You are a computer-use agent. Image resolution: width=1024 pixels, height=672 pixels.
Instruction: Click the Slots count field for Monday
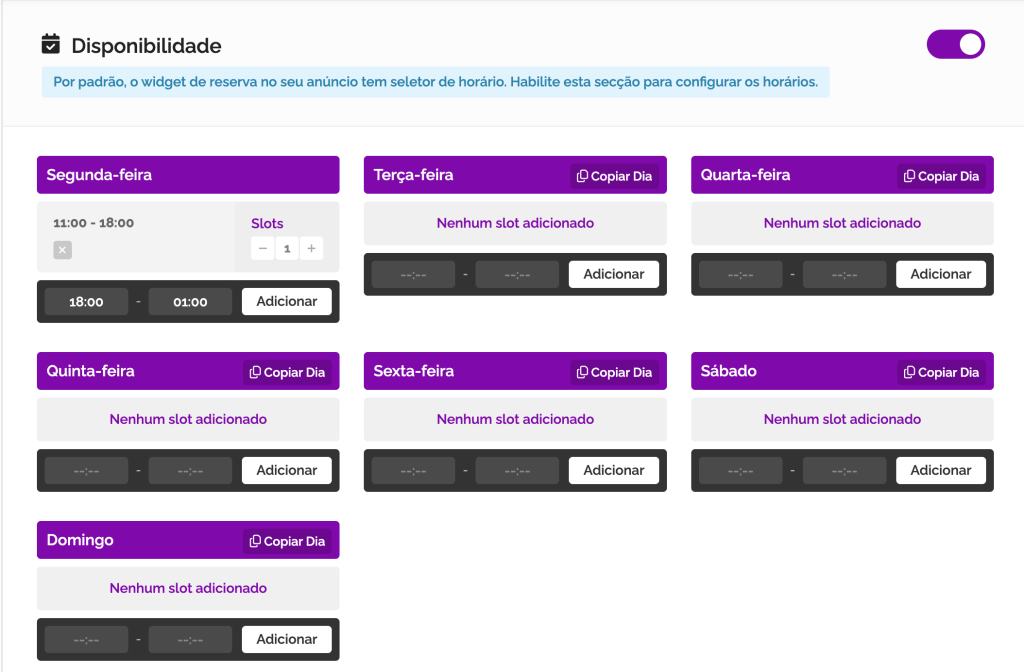click(287, 249)
